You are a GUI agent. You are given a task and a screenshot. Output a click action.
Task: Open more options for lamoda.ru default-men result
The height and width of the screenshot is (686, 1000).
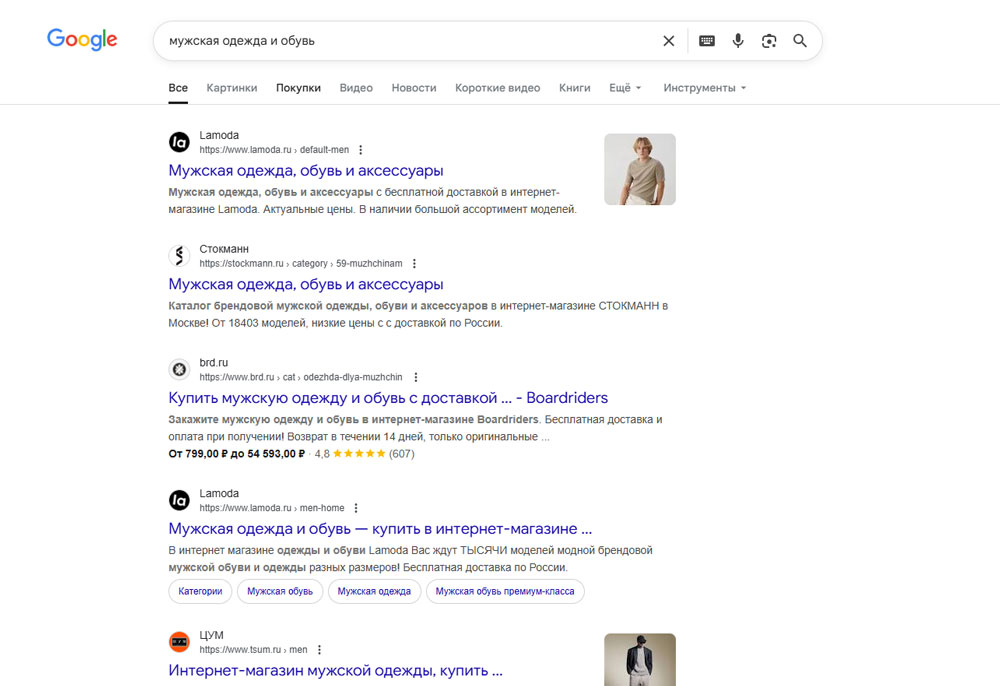coord(360,150)
